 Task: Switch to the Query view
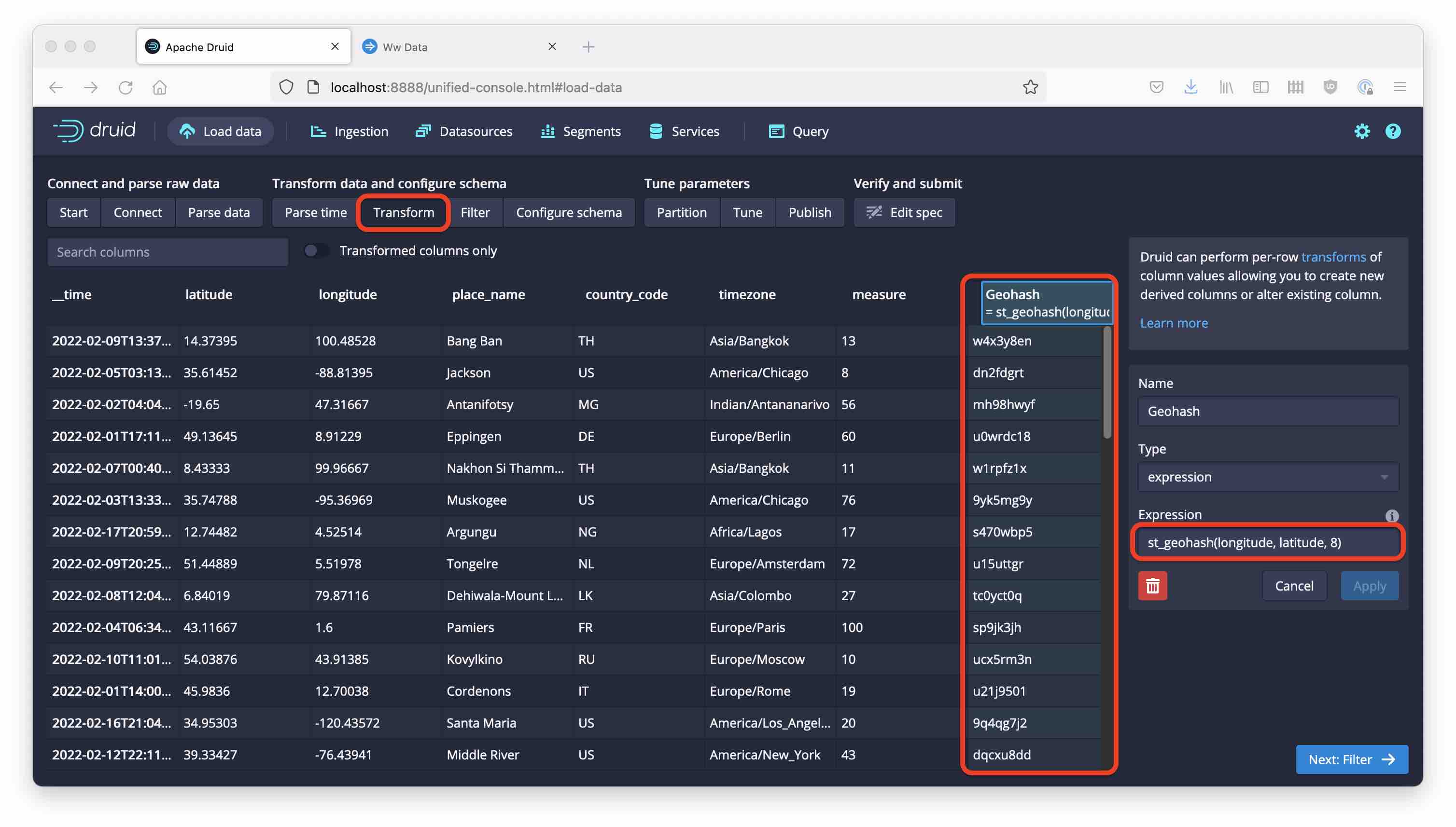[x=775, y=131]
